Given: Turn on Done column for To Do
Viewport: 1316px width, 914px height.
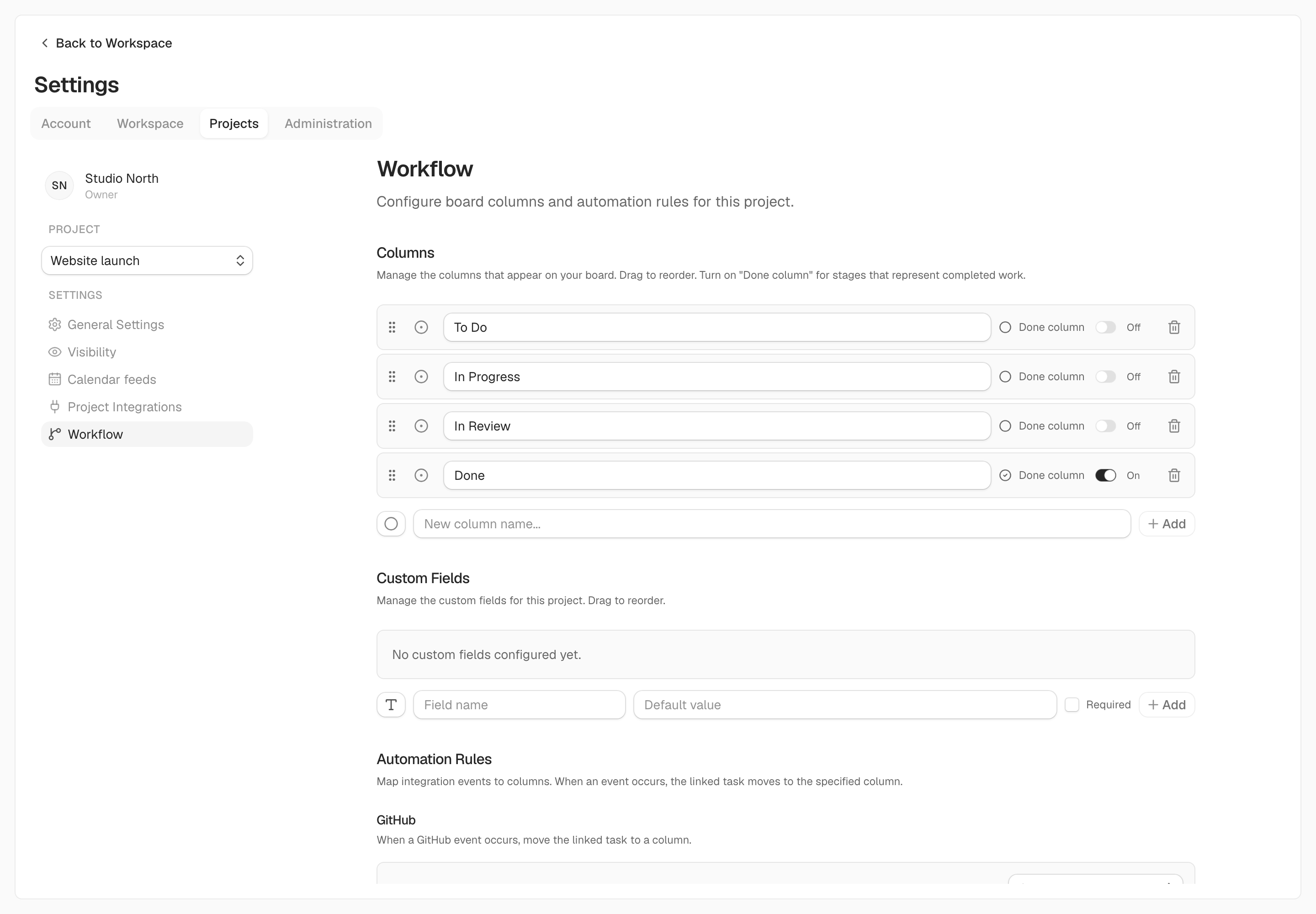Looking at the screenshot, I should coord(1105,327).
